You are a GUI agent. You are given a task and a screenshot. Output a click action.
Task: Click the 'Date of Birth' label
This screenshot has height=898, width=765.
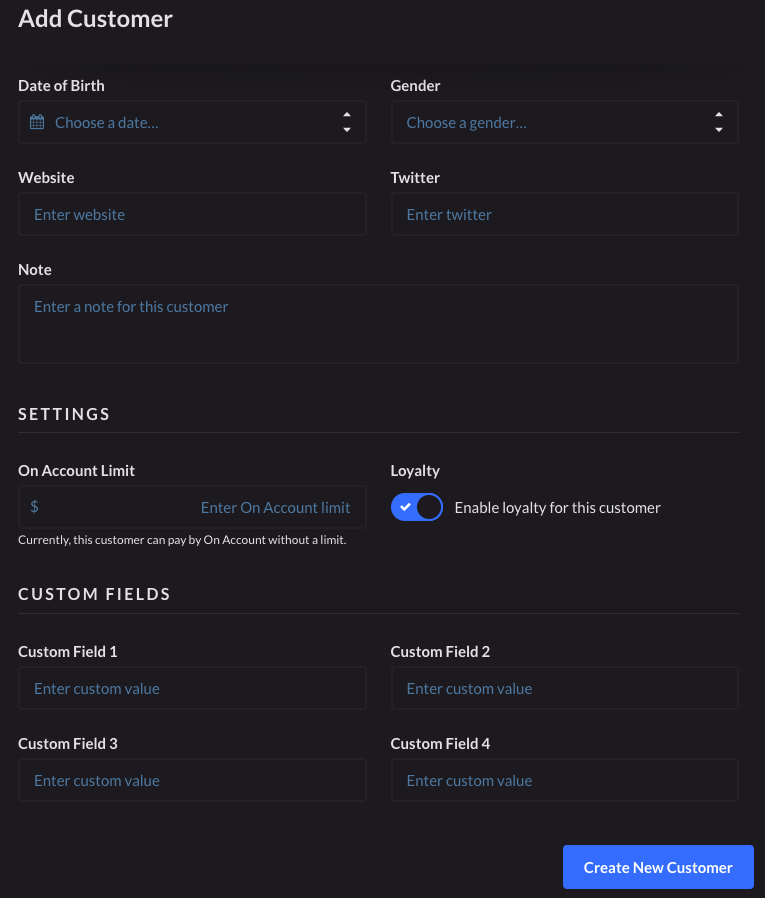click(x=61, y=86)
